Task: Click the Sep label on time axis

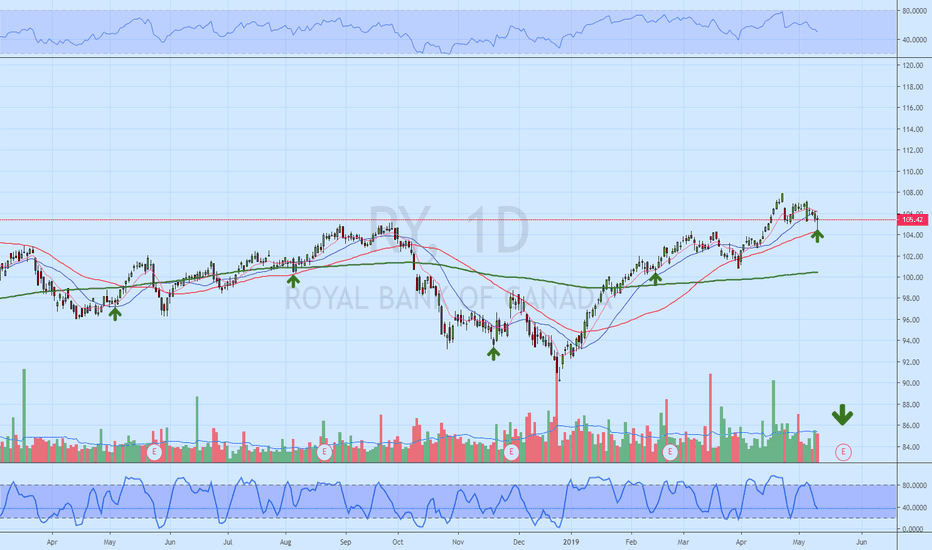Action: click(346, 542)
